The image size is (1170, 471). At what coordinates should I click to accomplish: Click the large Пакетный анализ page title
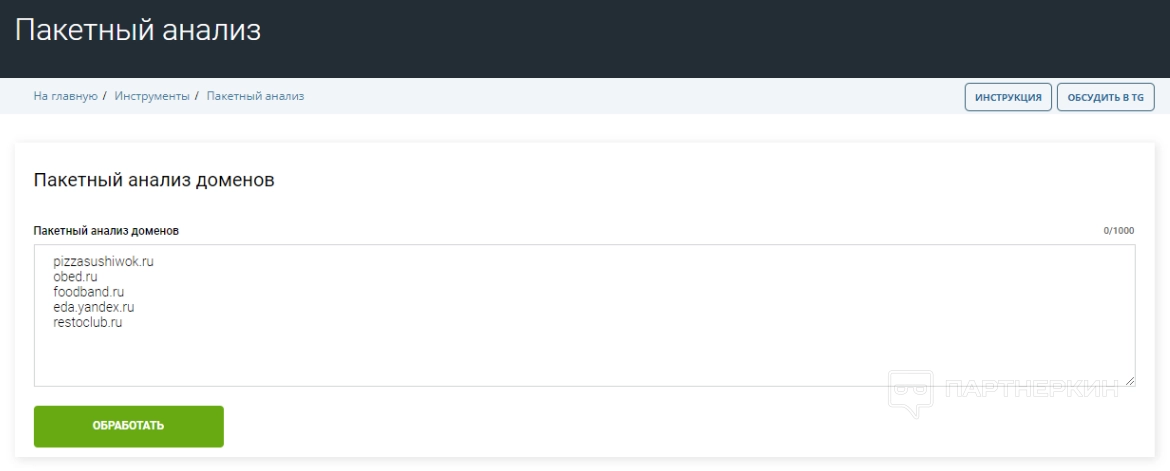(138, 30)
